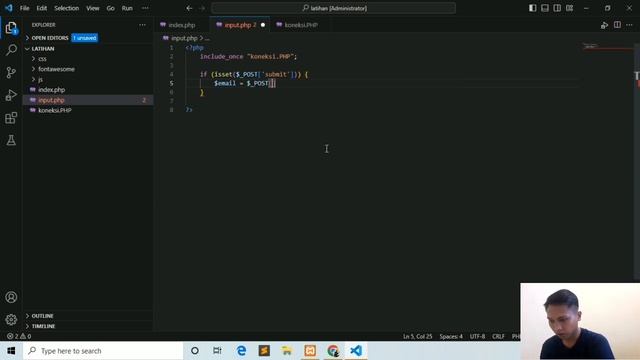640x360 pixels.
Task: Click Ln 5, Col 25 in status bar
Action: click(418, 336)
